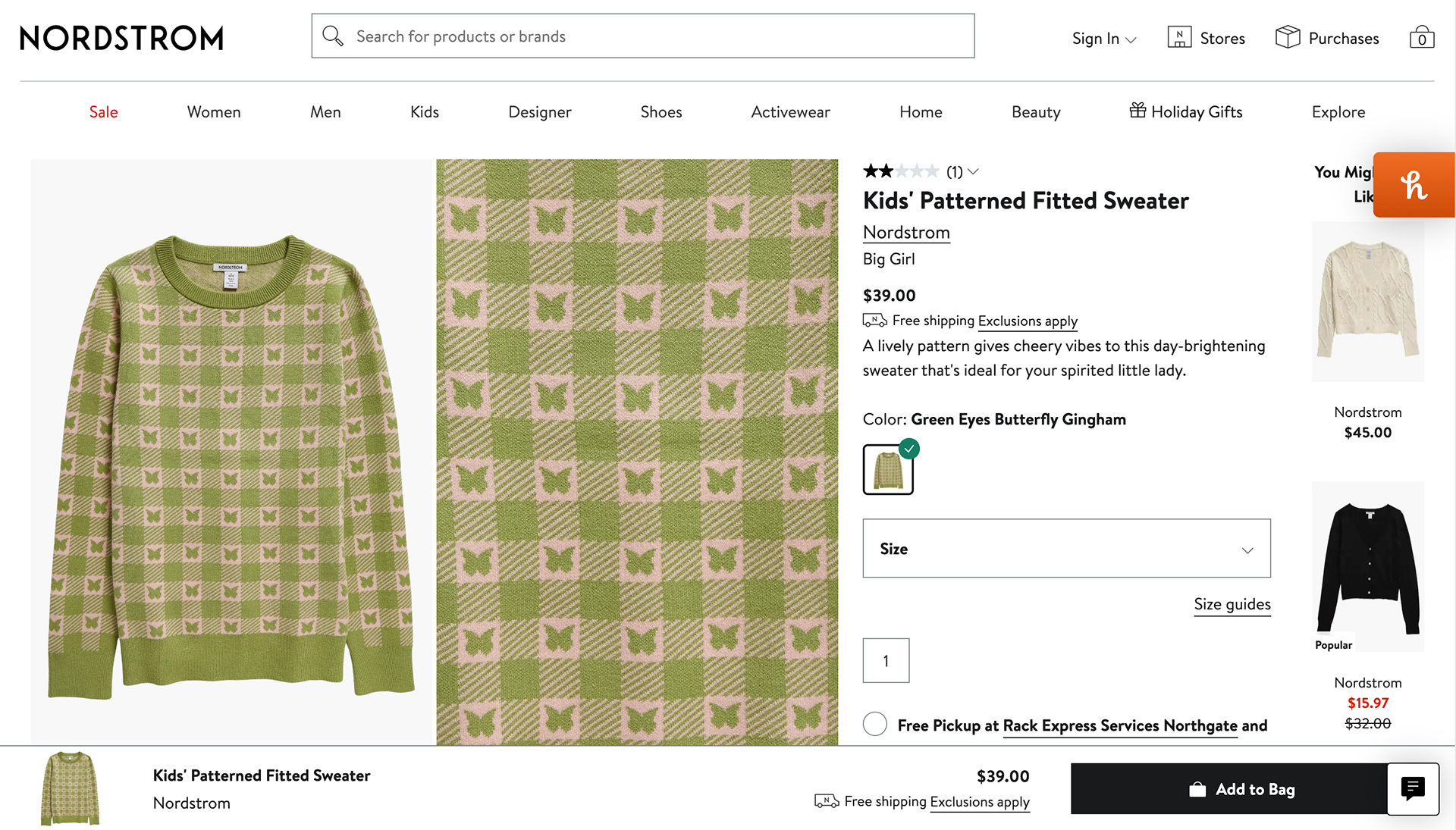Click the quantity input box
This screenshot has width=1456, height=830.
(x=886, y=660)
